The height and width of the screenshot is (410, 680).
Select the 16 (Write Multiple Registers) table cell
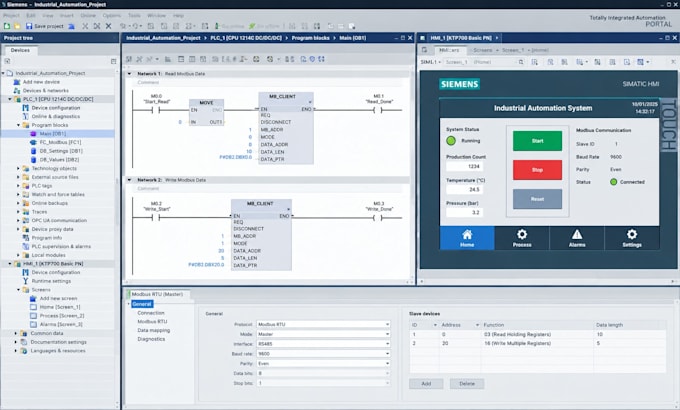tap(537, 343)
